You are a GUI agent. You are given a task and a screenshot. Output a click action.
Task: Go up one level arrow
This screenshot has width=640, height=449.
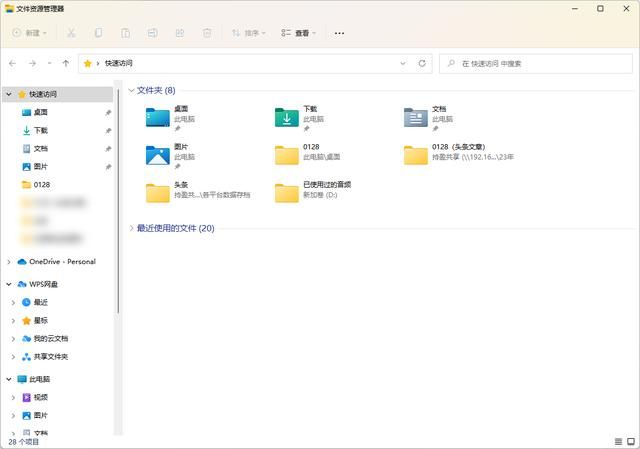click(66, 63)
